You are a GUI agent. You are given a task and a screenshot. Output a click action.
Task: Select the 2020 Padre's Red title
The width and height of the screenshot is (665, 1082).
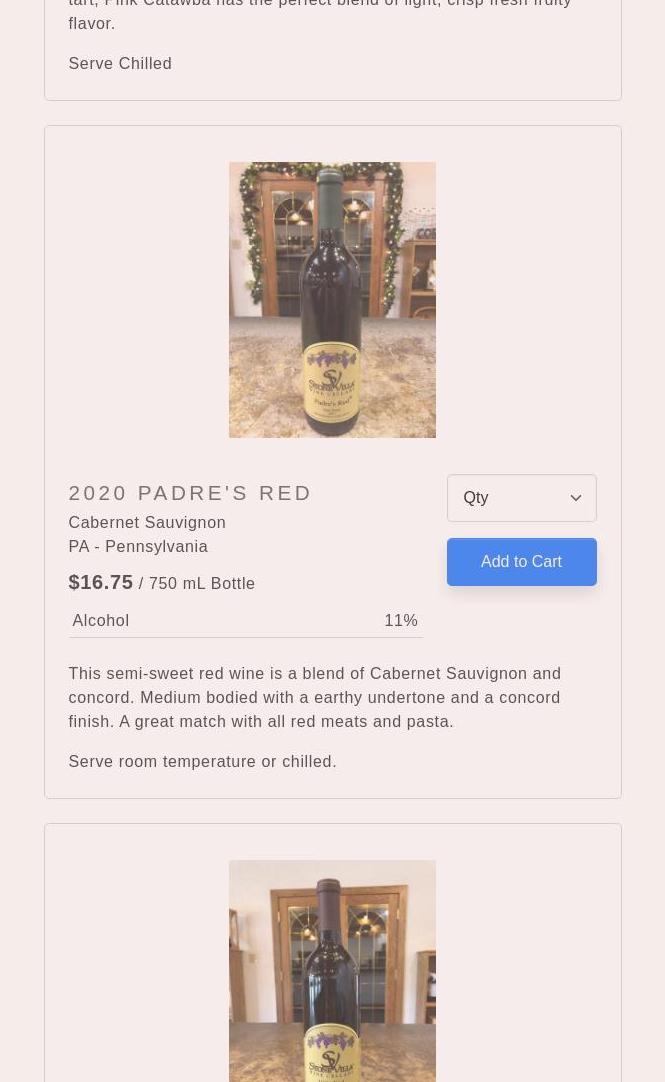point(190,493)
